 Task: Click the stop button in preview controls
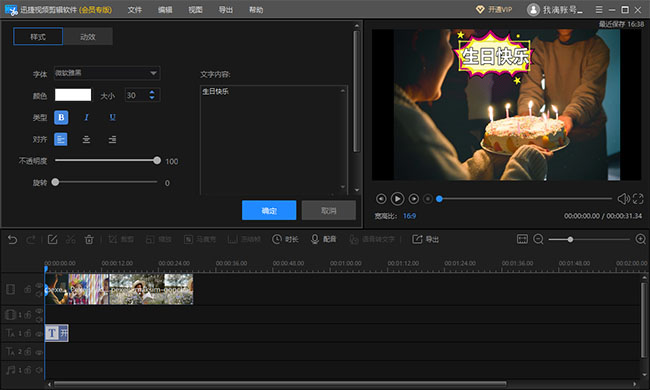tap(428, 199)
